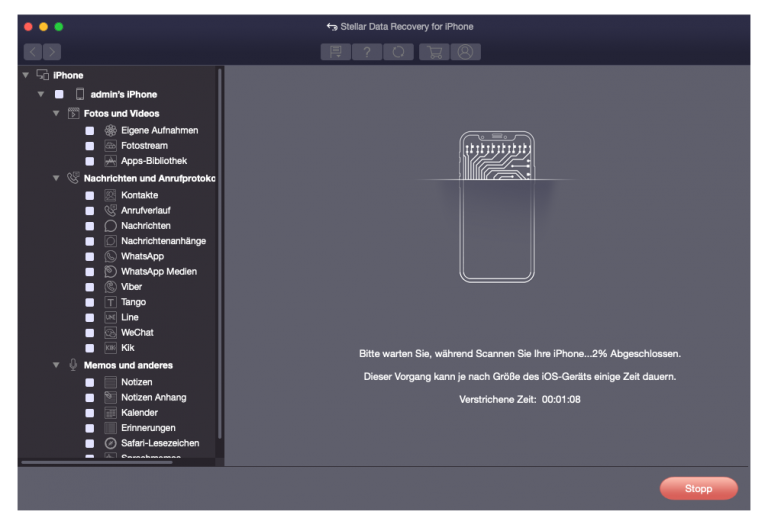Open the shopping cart purchase icon
The height and width of the screenshot is (531, 768).
(x=434, y=51)
